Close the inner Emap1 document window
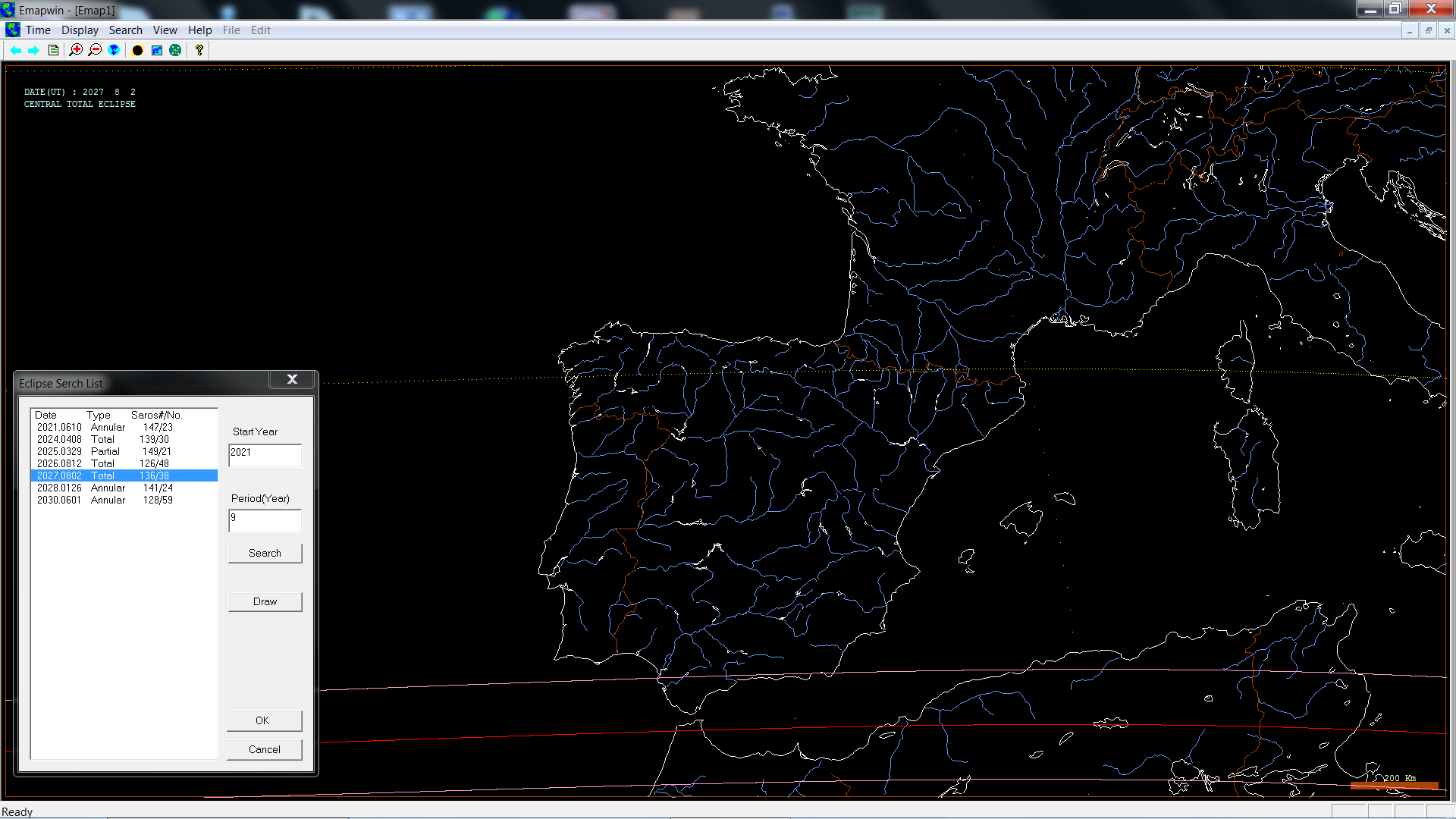This screenshot has width=1456, height=819. pyautogui.click(x=1447, y=30)
